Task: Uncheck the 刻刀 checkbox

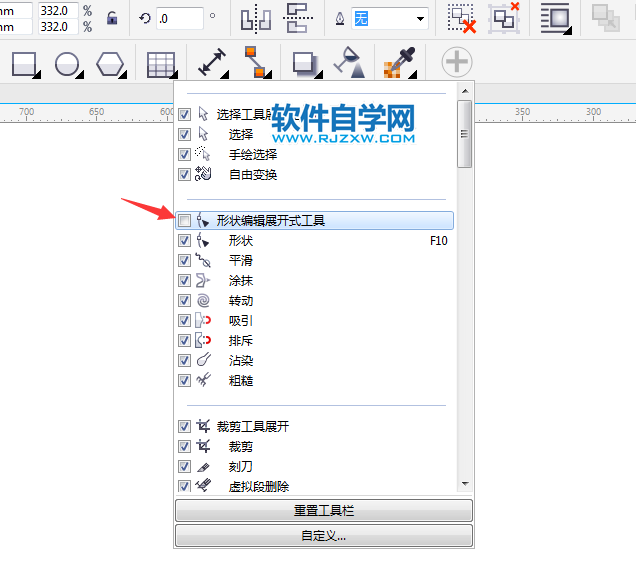Action: coord(184,466)
